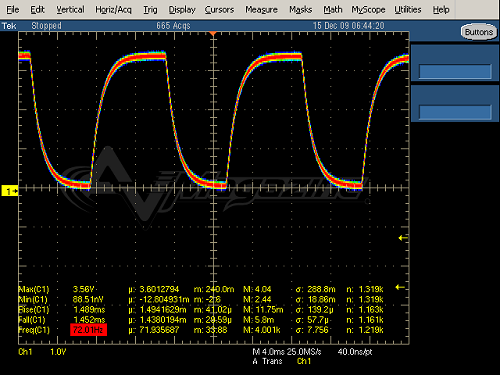Open the Horiz/Acq menu
The height and width of the screenshot is (375, 500).
point(113,10)
